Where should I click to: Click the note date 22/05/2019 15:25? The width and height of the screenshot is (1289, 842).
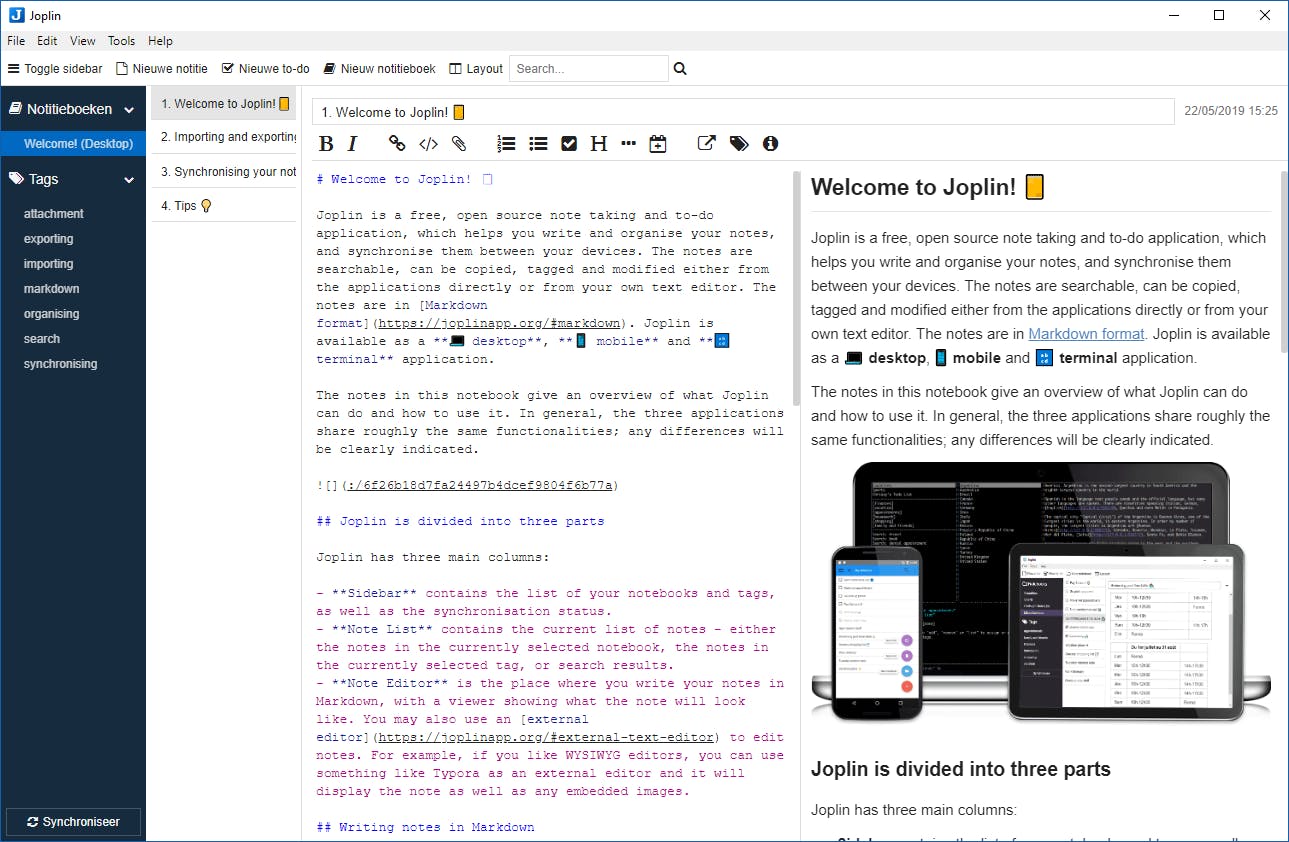tap(1231, 111)
